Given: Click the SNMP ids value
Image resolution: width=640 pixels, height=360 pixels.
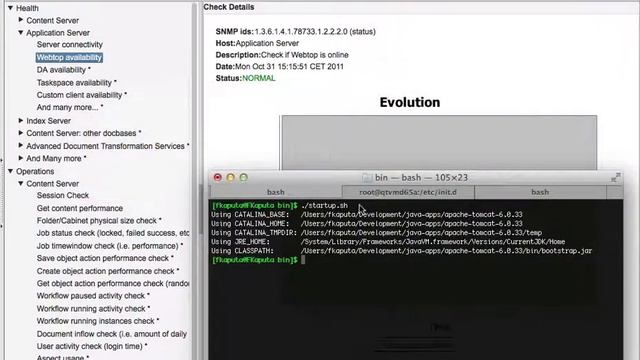Looking at the screenshot, I should click(x=315, y=31).
